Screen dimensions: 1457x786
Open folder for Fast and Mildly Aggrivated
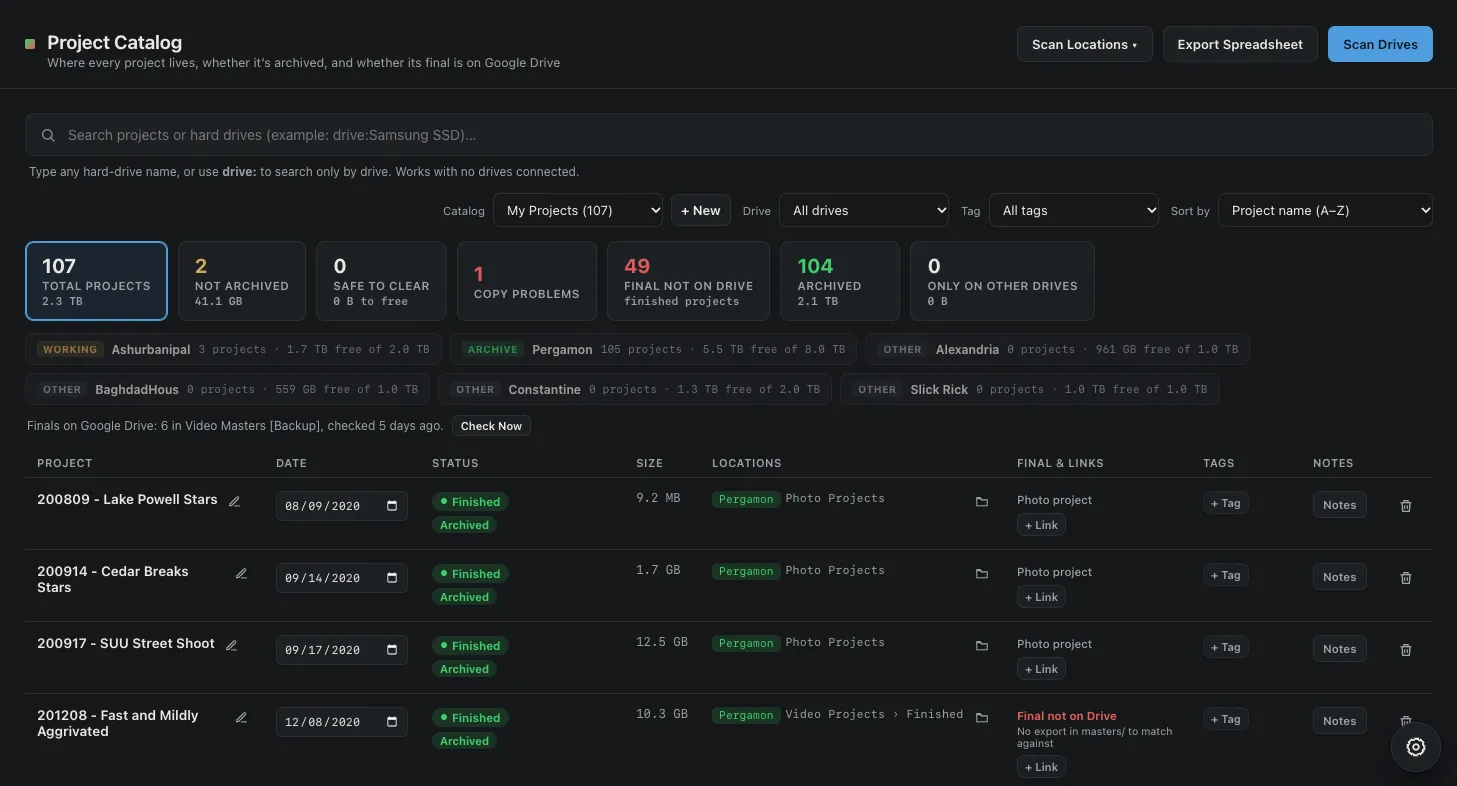click(982, 718)
